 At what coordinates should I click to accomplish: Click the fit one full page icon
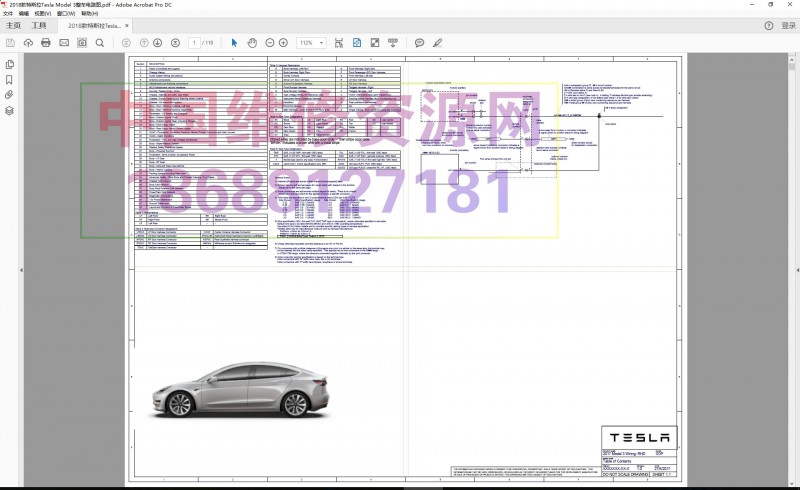357,43
